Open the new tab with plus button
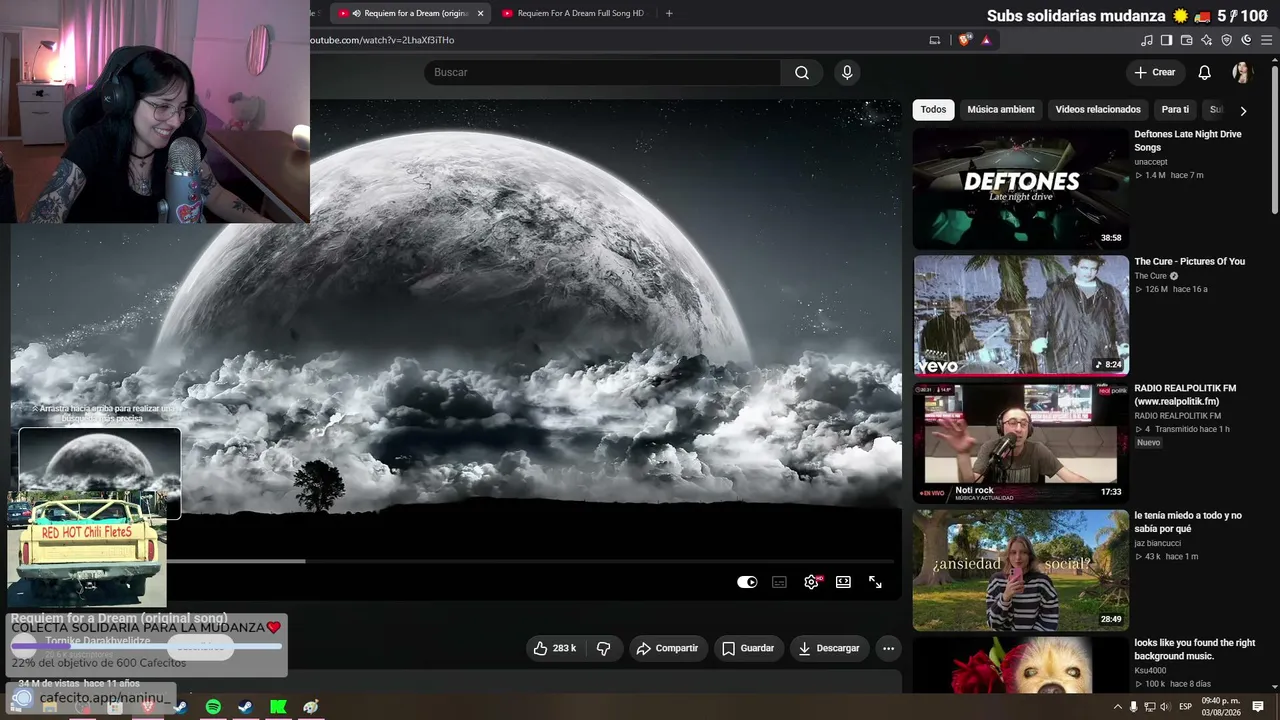 (669, 13)
